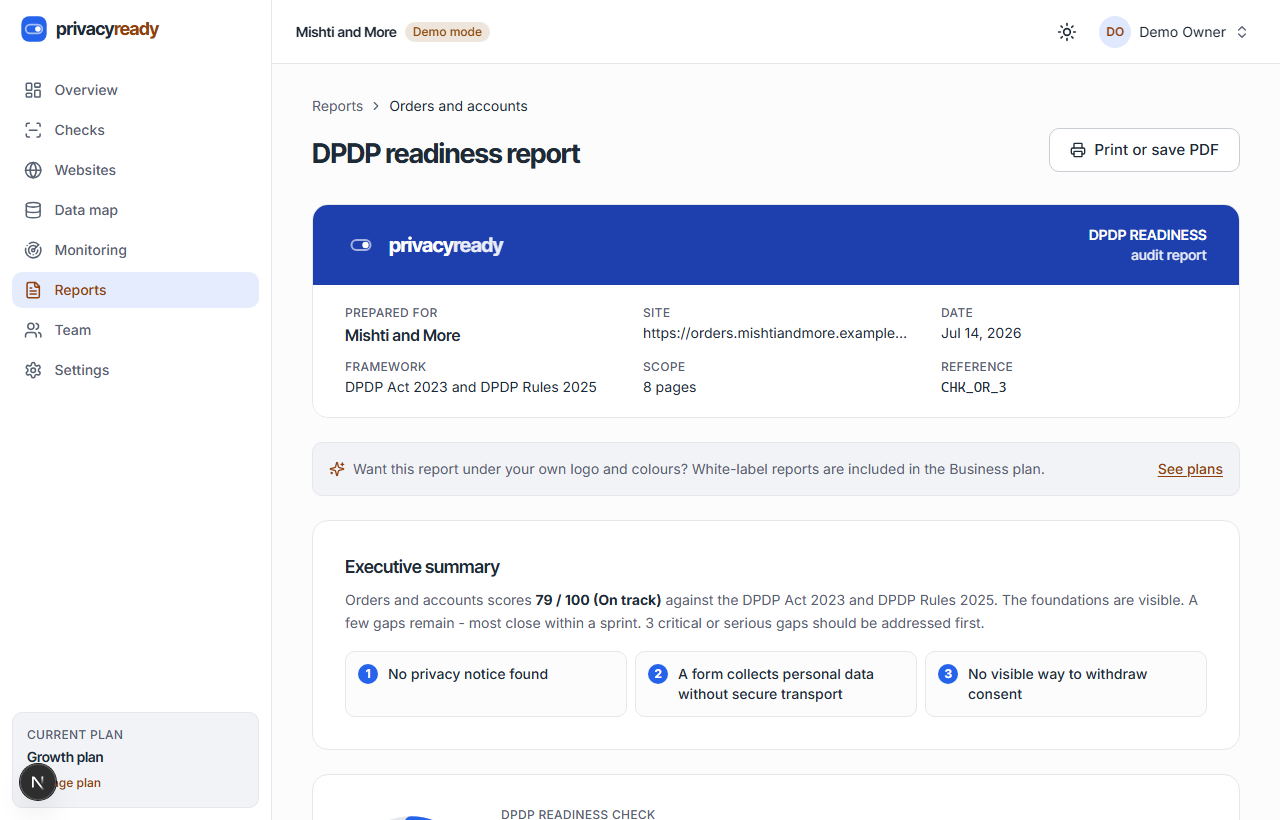Follow the See plans link

click(1190, 469)
